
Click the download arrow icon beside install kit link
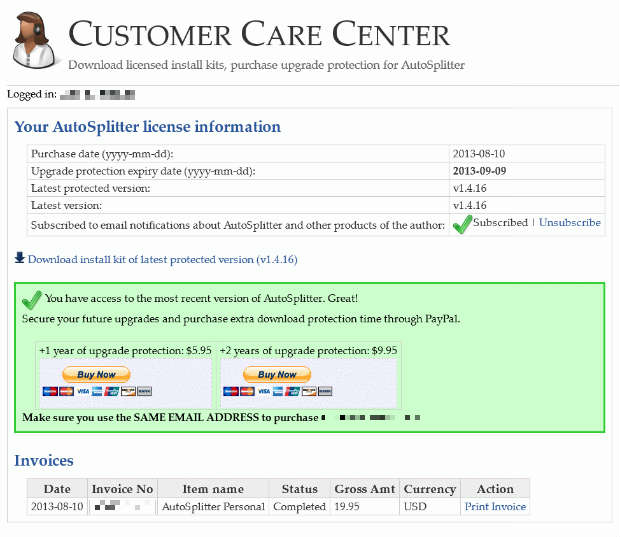(x=19, y=258)
